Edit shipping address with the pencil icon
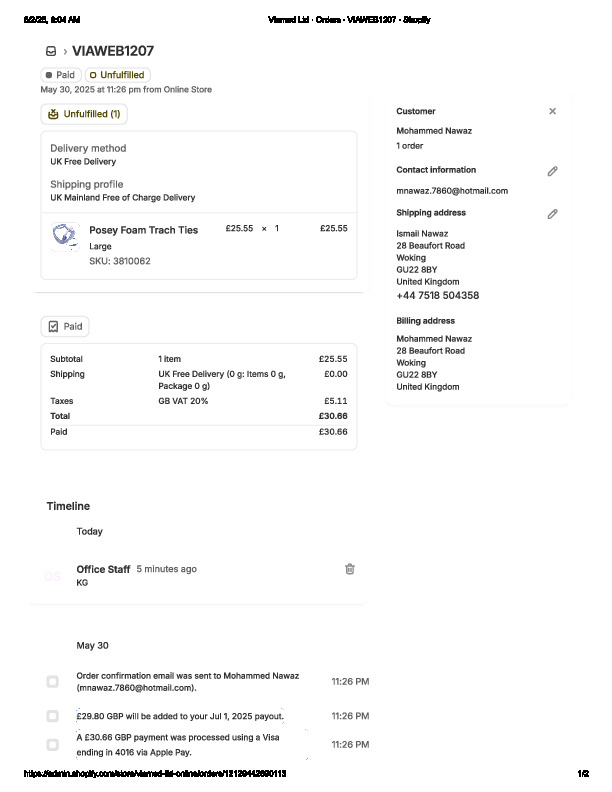 pyautogui.click(x=552, y=214)
